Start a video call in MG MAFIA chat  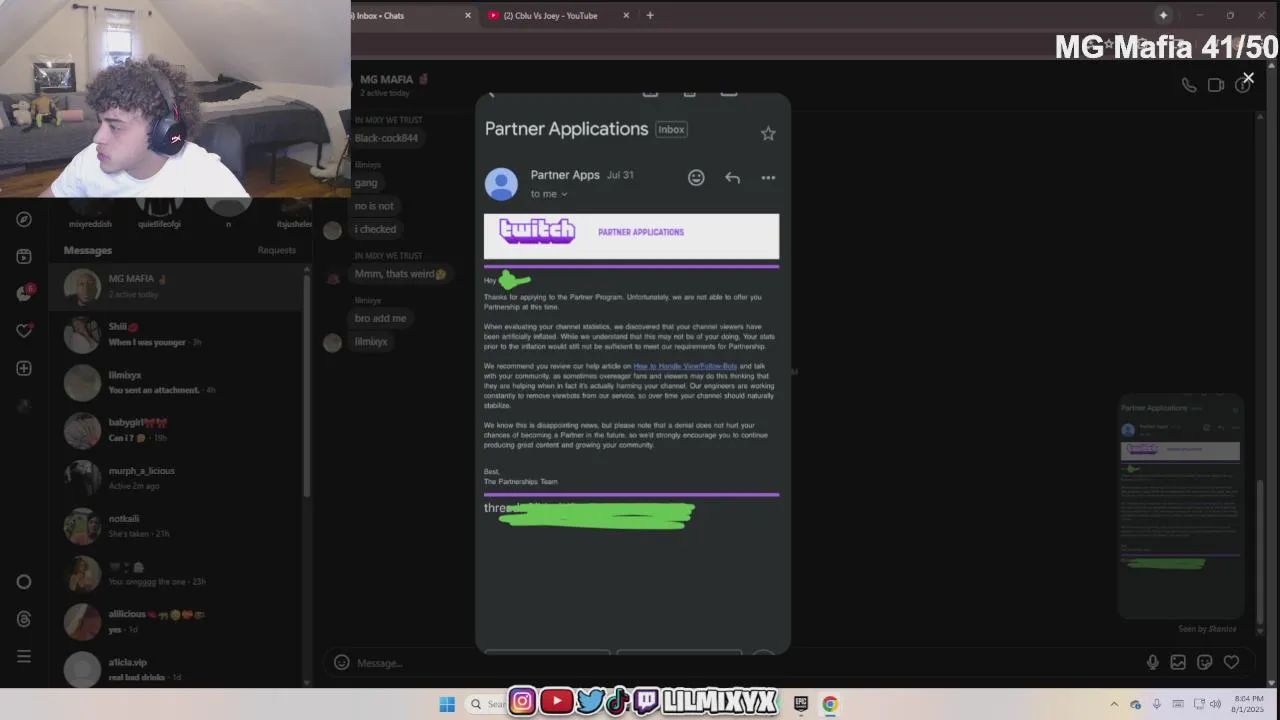1216,85
